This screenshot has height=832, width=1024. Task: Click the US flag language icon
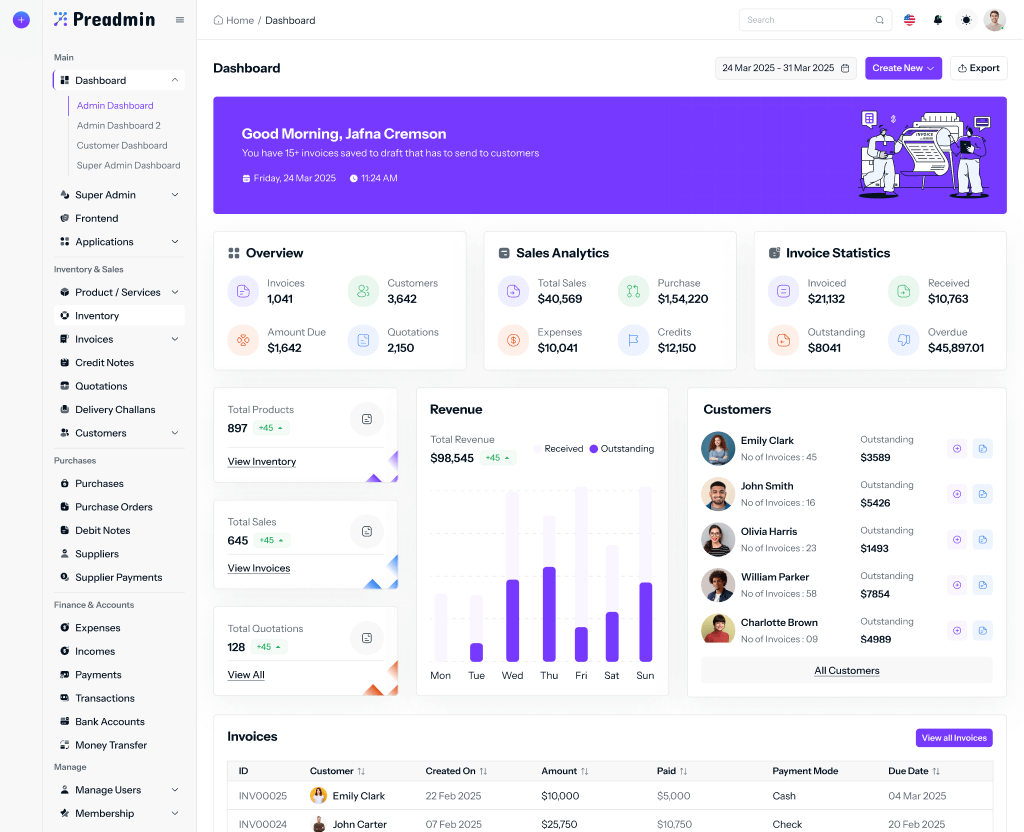[909, 19]
